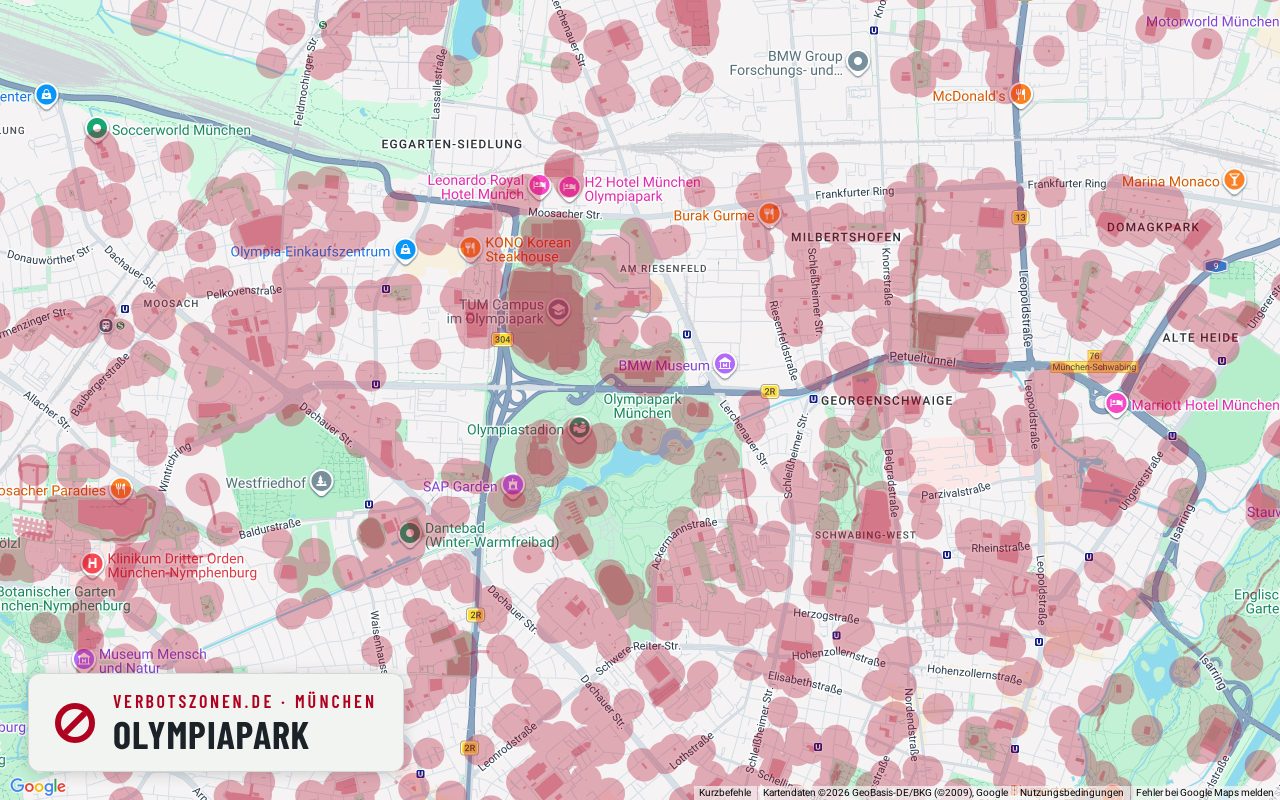The image size is (1280, 800).
Task: Click the BMW Group Forschungs marker pin
Action: tap(857, 63)
